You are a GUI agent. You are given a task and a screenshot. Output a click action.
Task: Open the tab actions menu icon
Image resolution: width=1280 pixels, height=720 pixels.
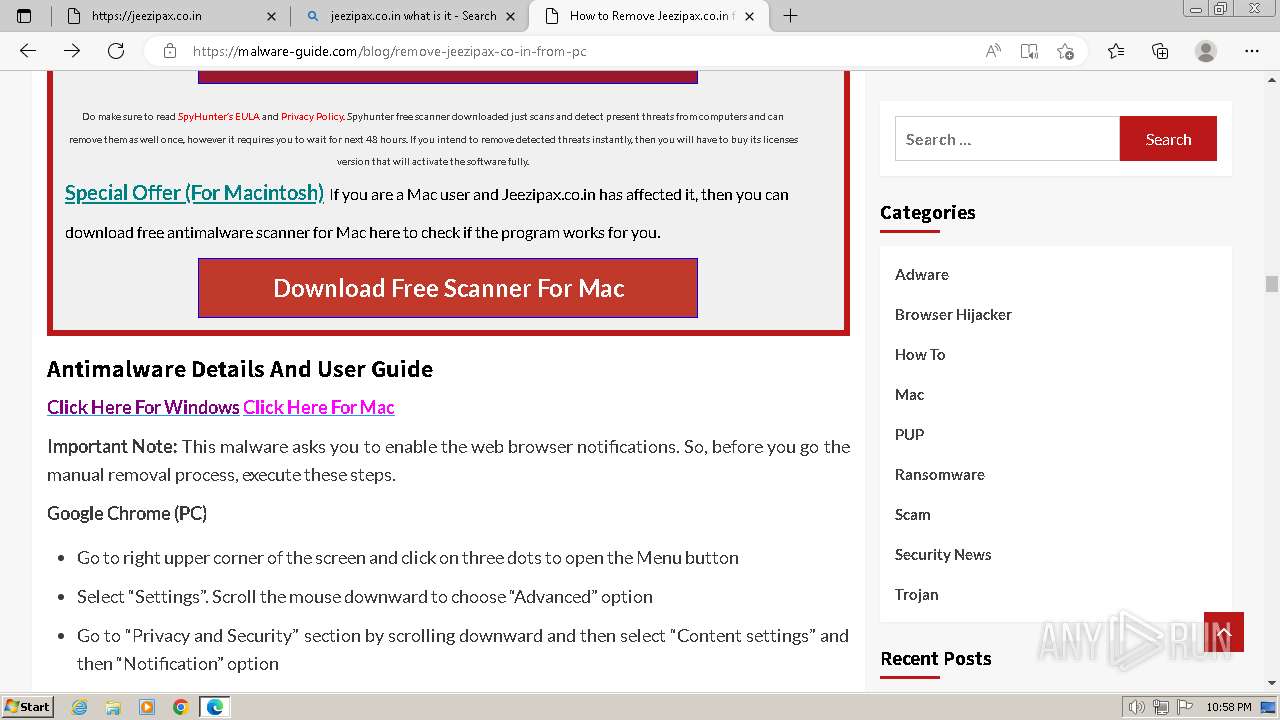pyautogui.click(x=24, y=16)
